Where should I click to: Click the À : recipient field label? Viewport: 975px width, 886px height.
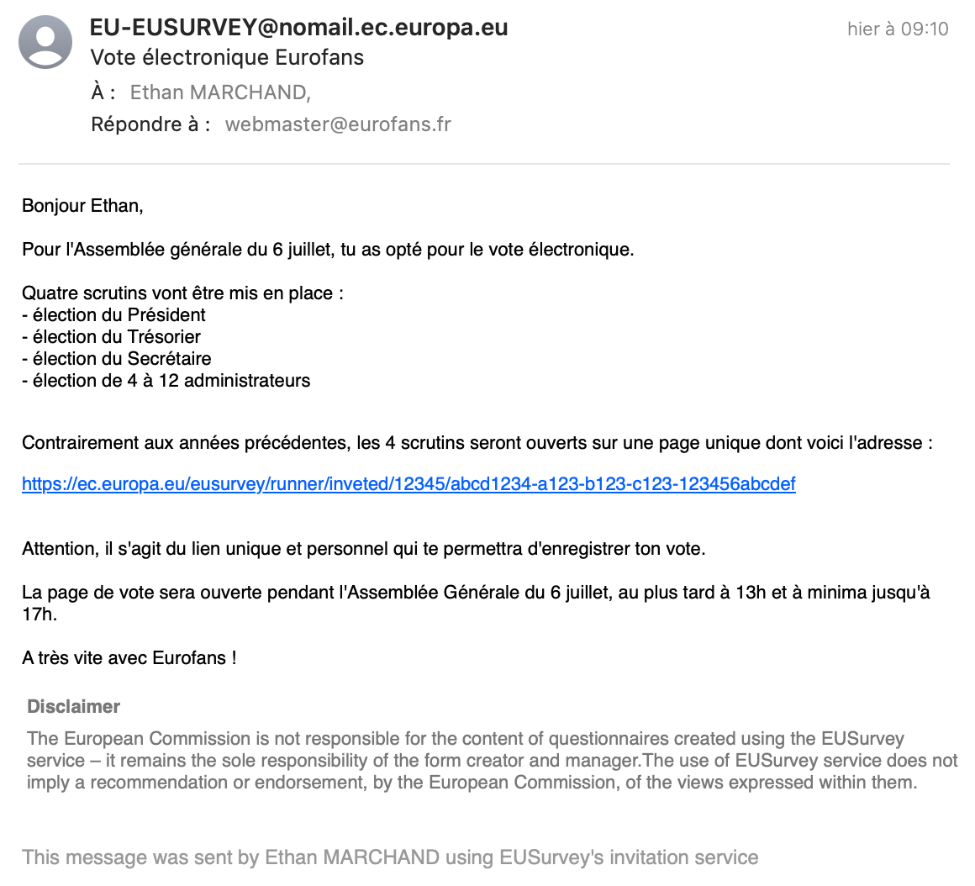[104, 93]
